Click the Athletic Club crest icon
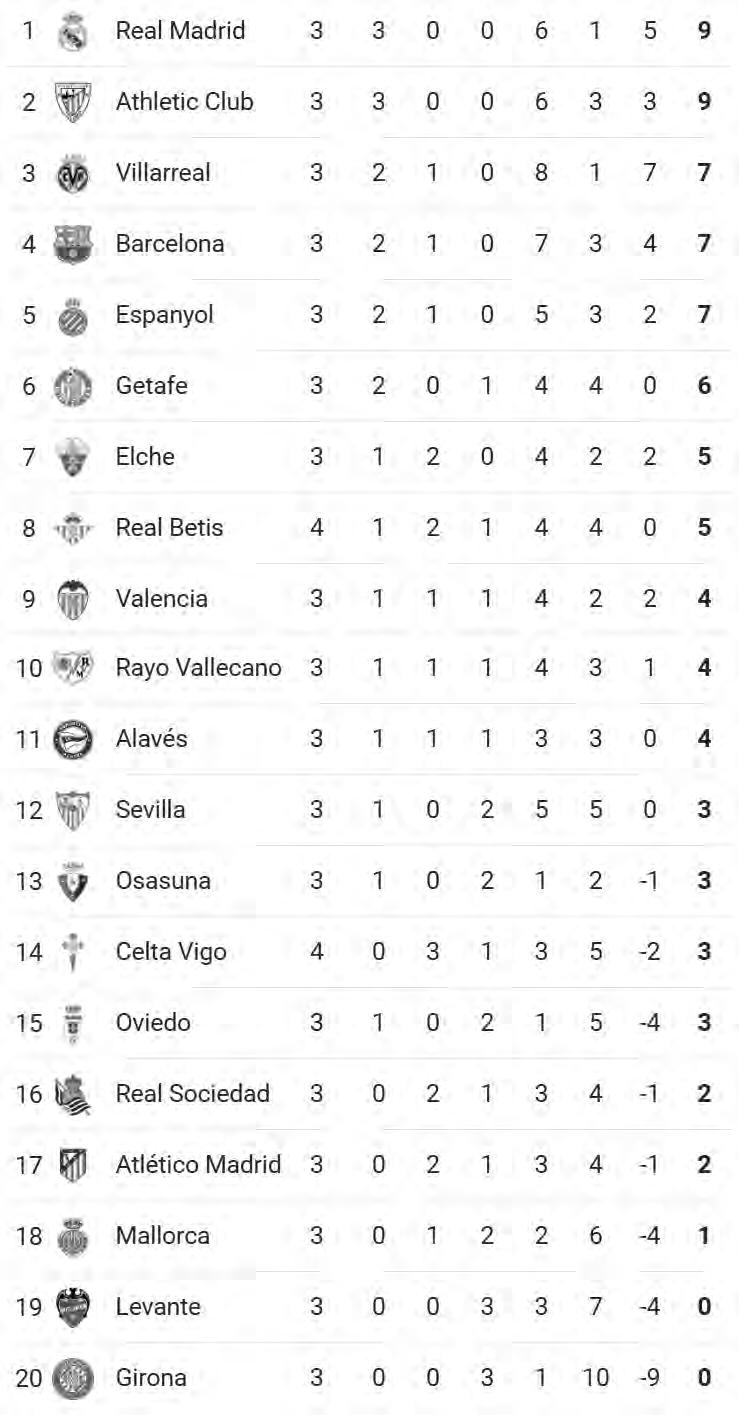 [x=73, y=102]
